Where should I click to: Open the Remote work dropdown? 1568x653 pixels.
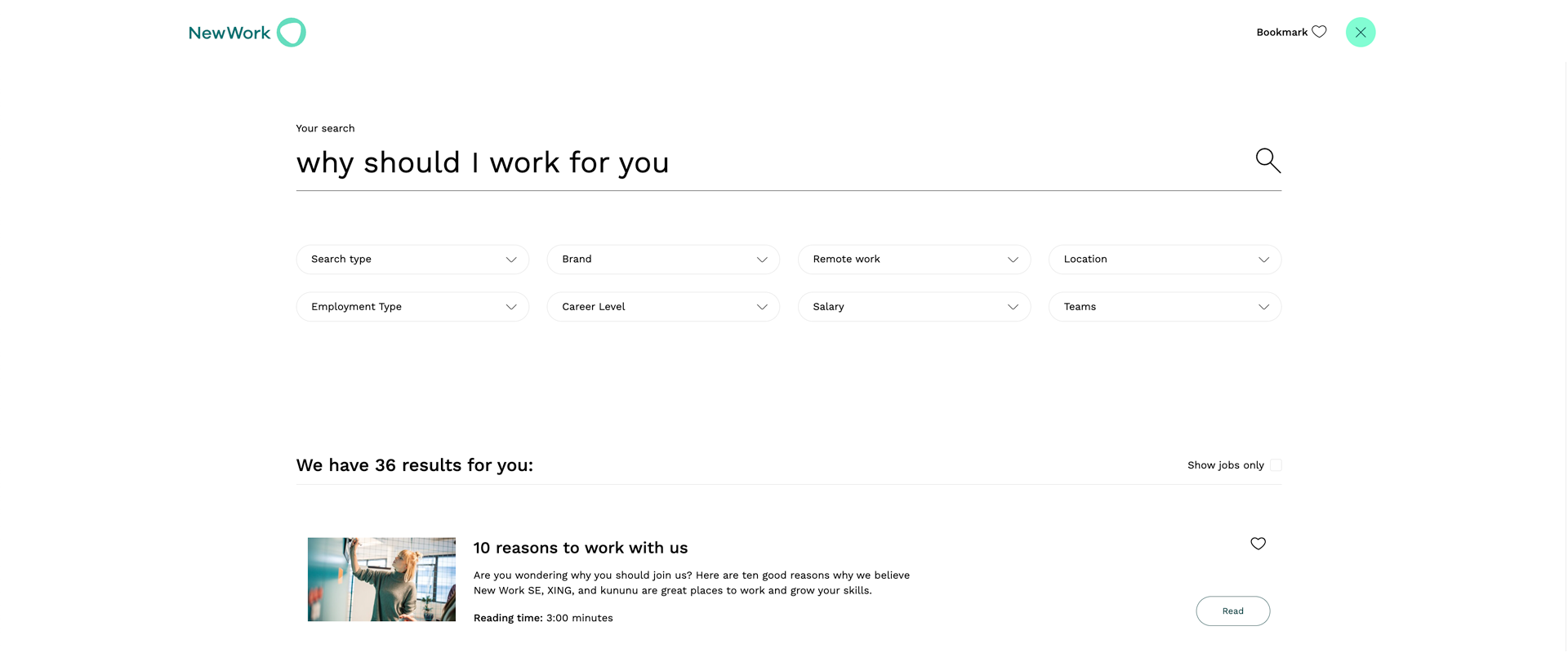point(914,260)
